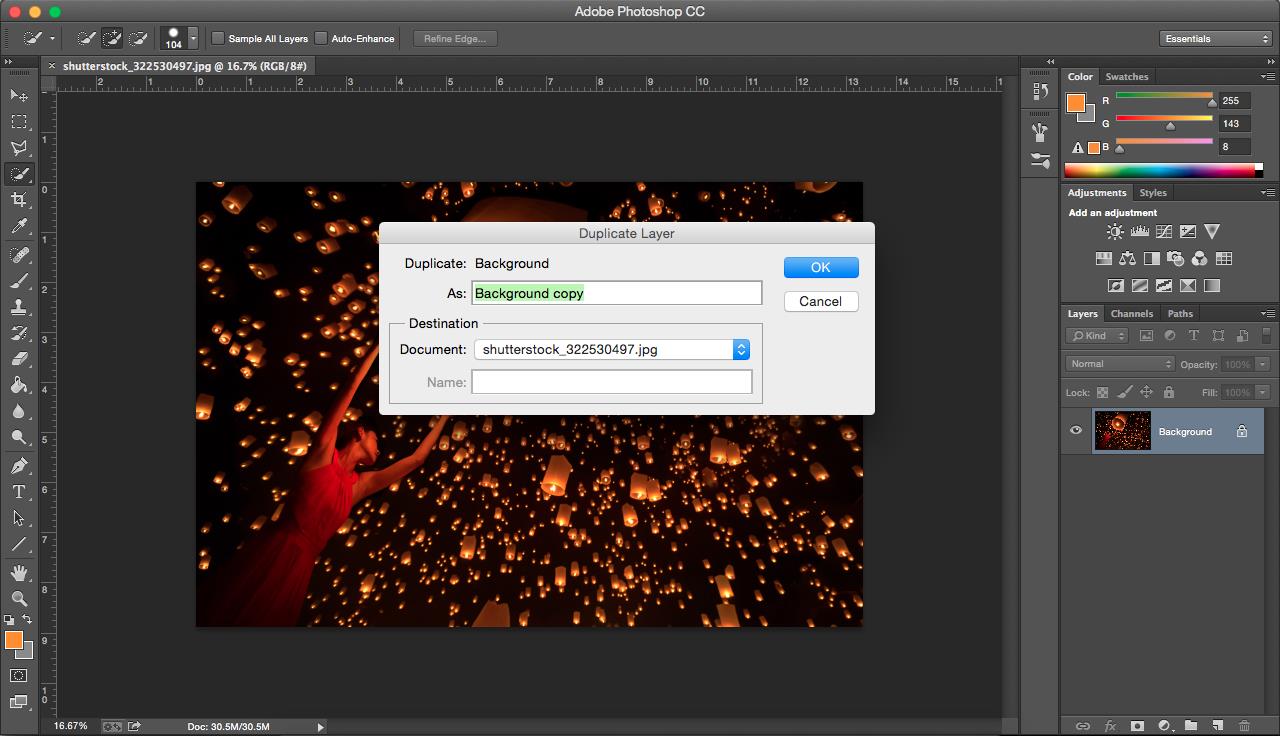Select the Rectangular Marquee tool
The height and width of the screenshot is (736, 1280).
tap(19, 122)
